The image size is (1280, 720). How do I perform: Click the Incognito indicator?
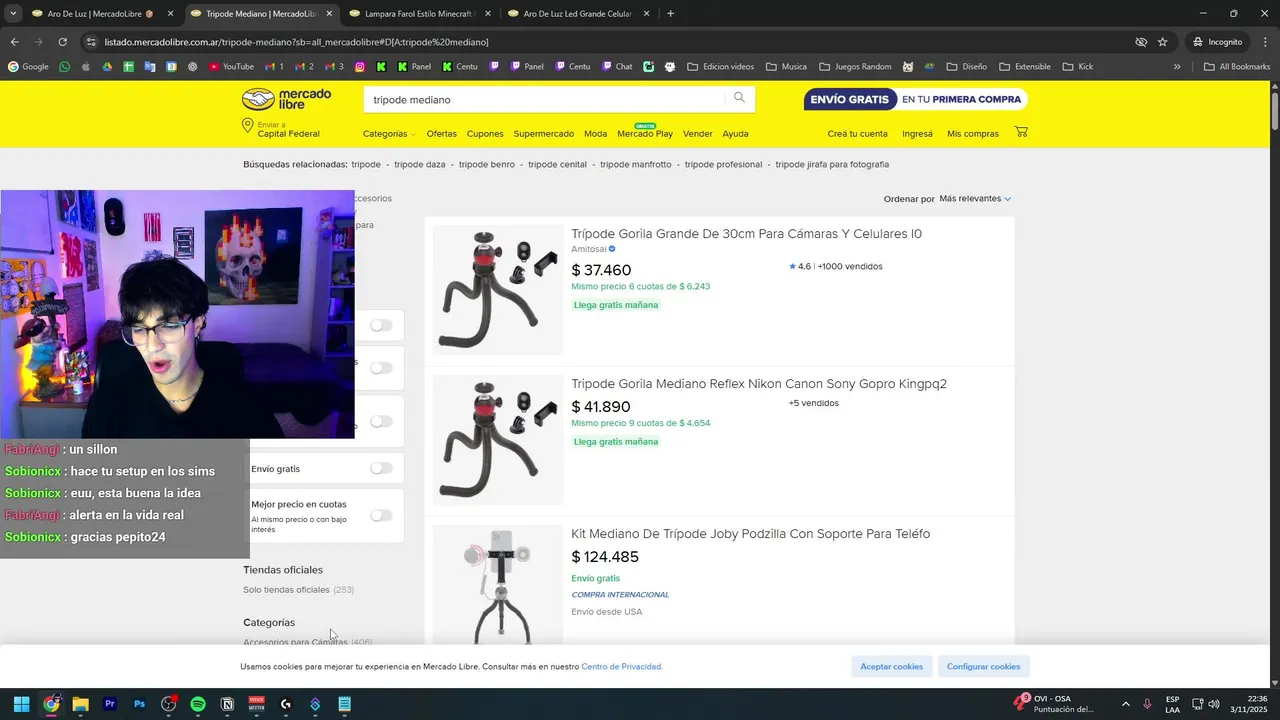1217,42
